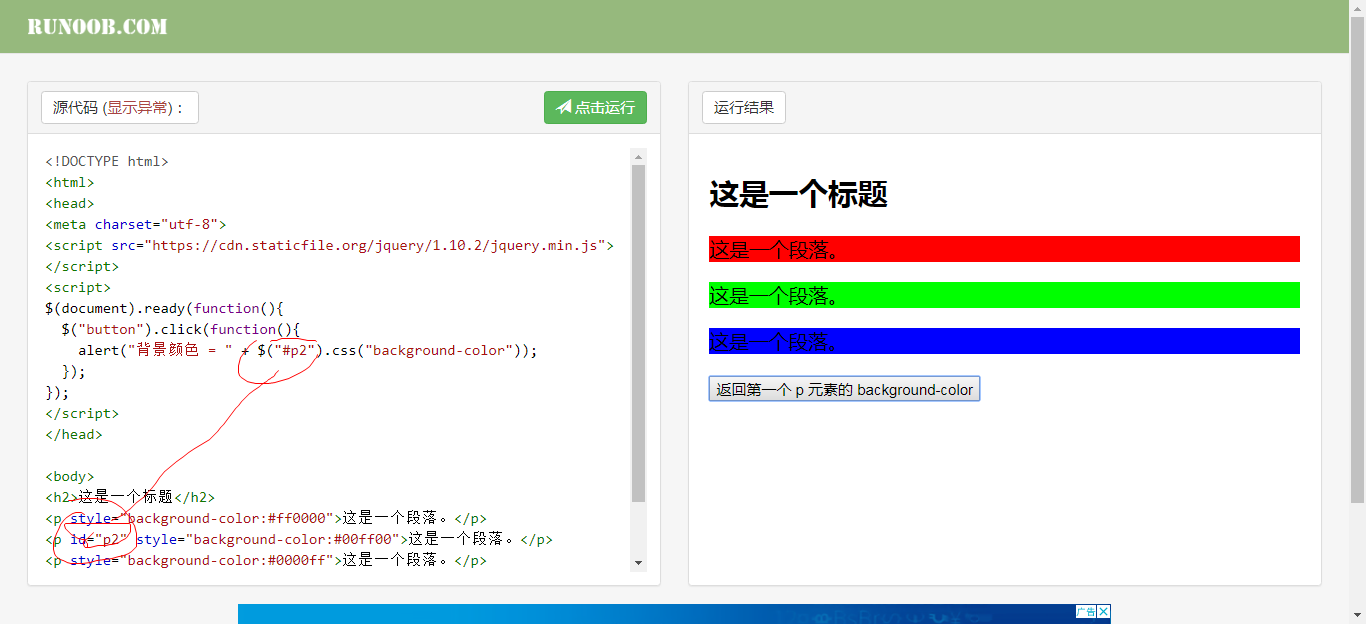The image size is (1366, 624).
Task: Close the ad banner with X icon
Action: point(1104,611)
